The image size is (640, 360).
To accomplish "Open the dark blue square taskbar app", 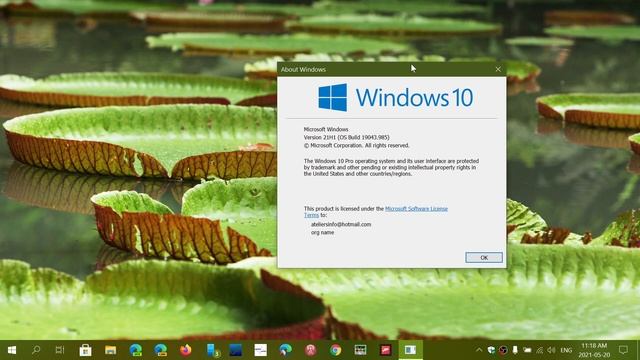I will tap(236, 350).
